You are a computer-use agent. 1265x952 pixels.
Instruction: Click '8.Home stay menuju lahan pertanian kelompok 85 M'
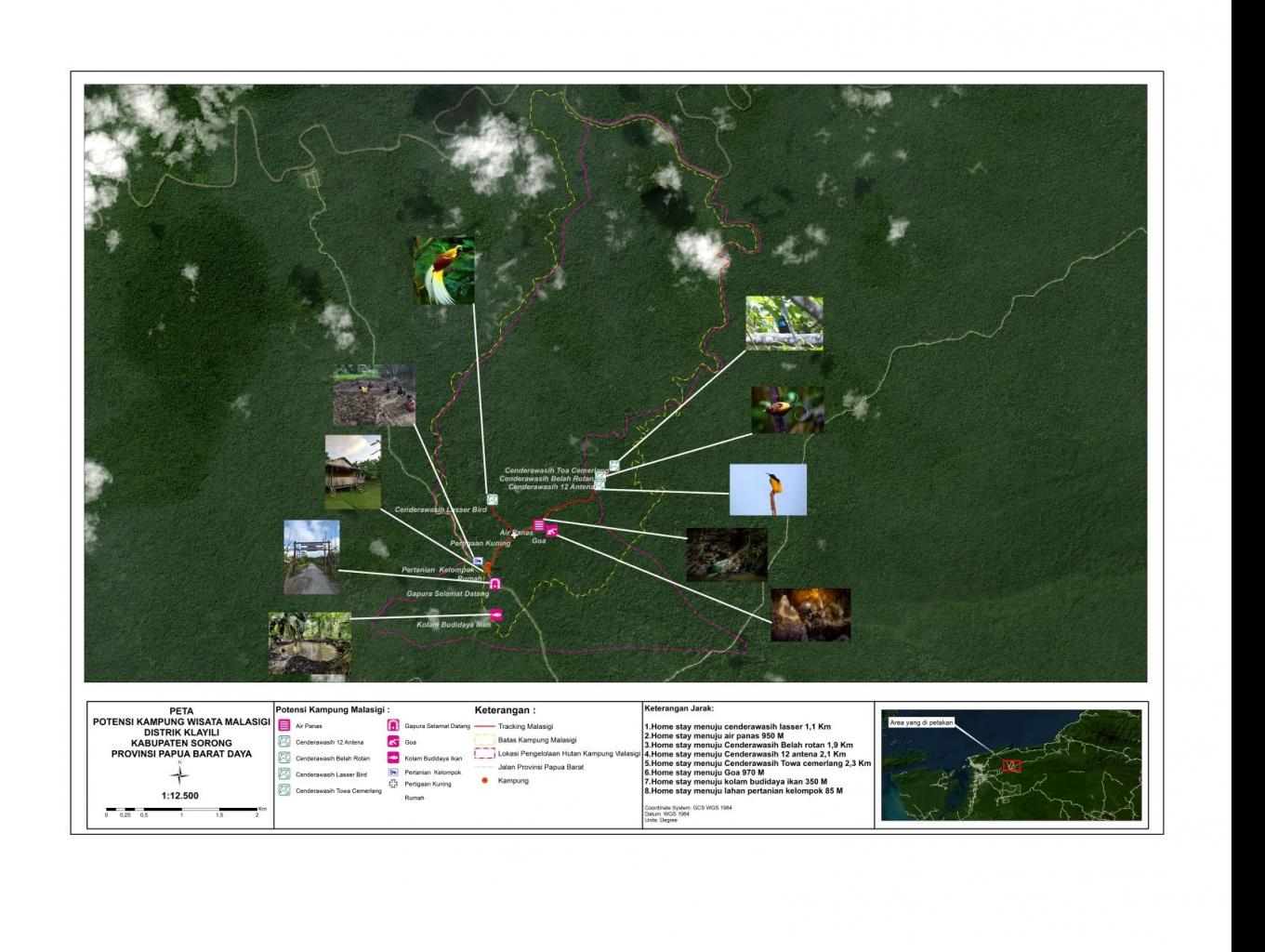click(x=744, y=791)
